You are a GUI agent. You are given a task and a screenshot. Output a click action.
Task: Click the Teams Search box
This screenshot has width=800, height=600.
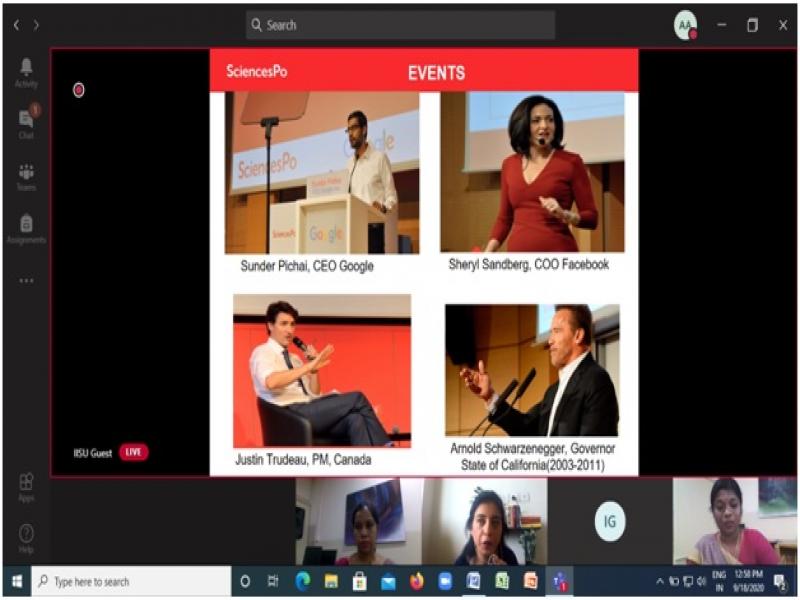coord(400,25)
